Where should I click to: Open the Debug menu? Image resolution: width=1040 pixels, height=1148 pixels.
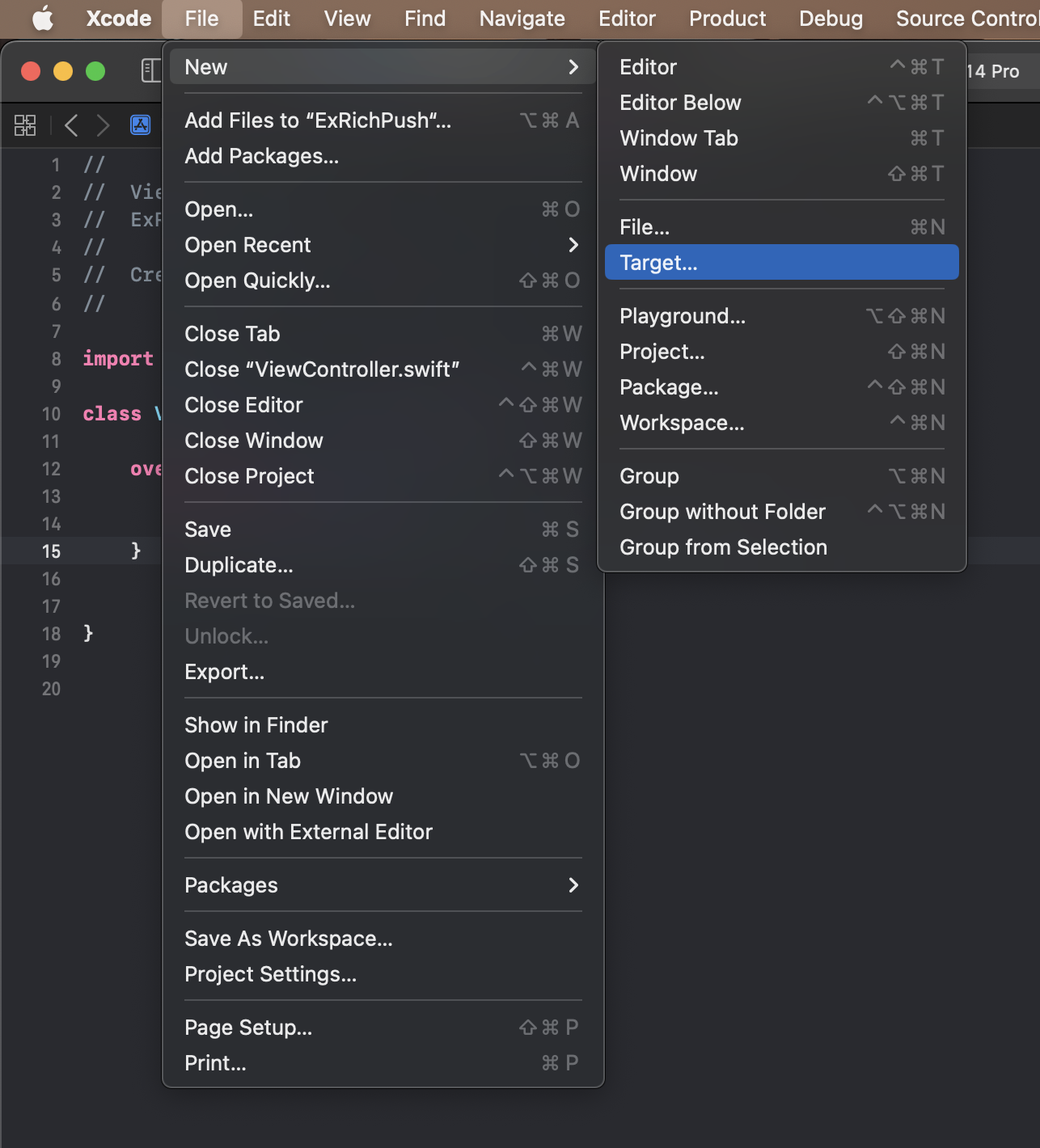(x=831, y=19)
